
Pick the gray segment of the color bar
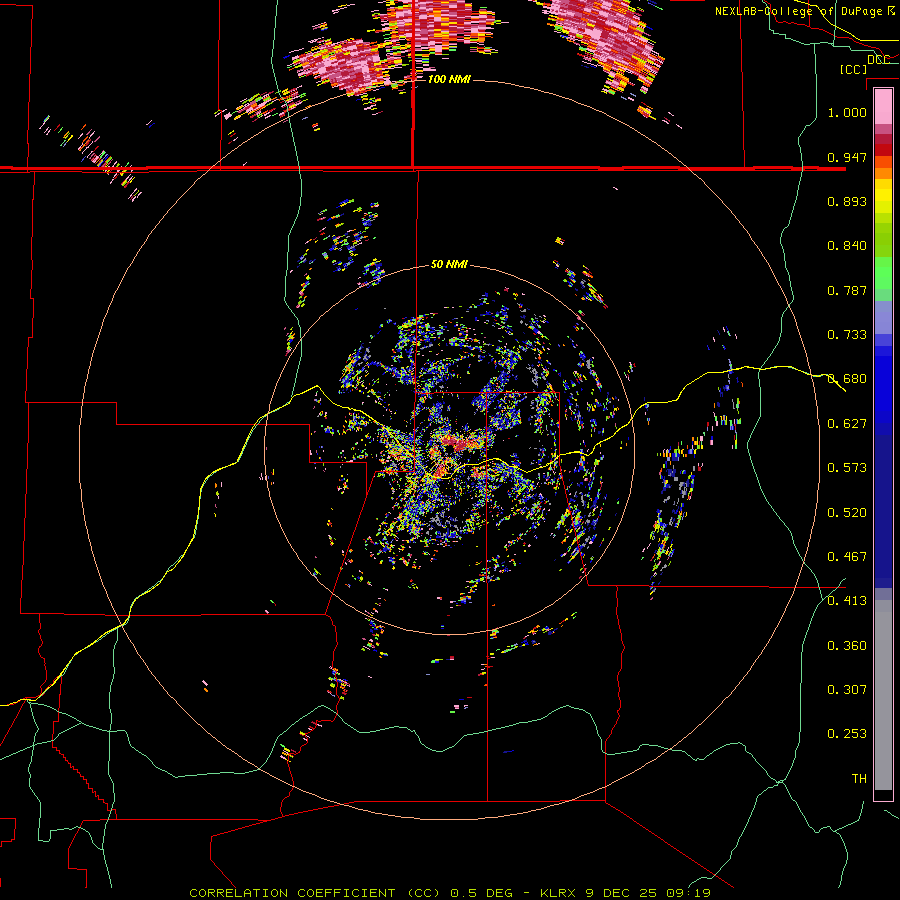click(x=883, y=695)
